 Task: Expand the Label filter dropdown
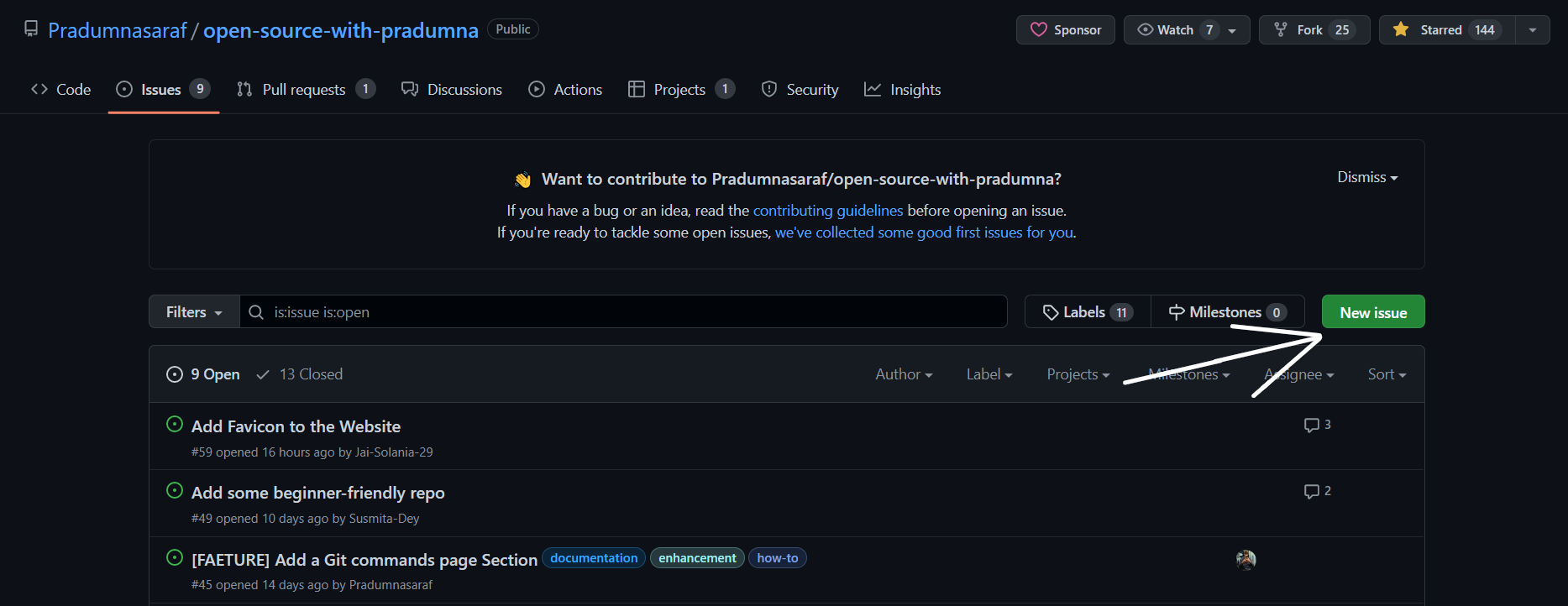pyautogui.click(x=989, y=374)
